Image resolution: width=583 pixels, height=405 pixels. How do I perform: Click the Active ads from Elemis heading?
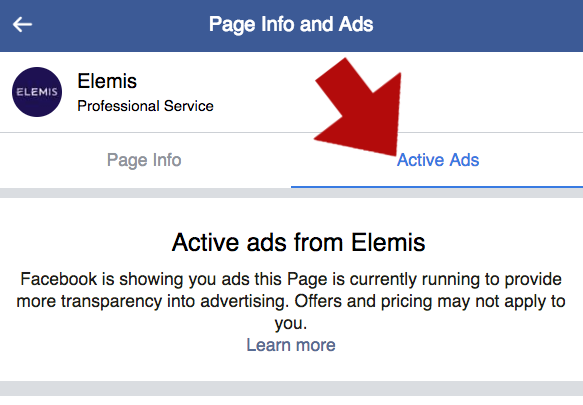coord(298,242)
